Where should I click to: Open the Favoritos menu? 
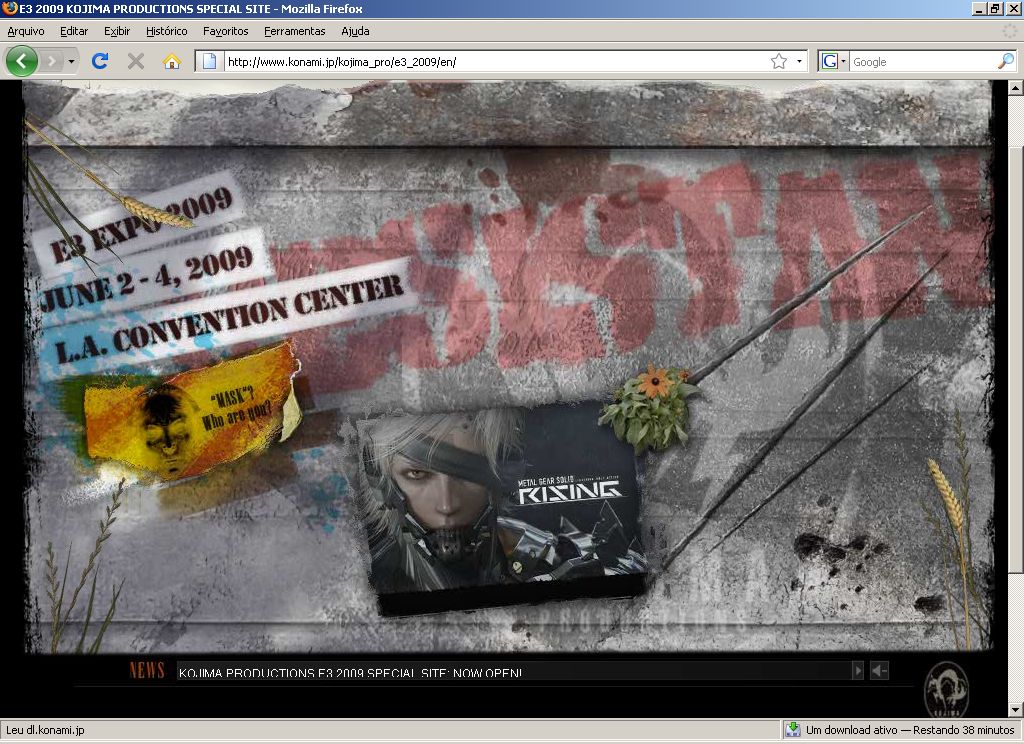pyautogui.click(x=225, y=31)
